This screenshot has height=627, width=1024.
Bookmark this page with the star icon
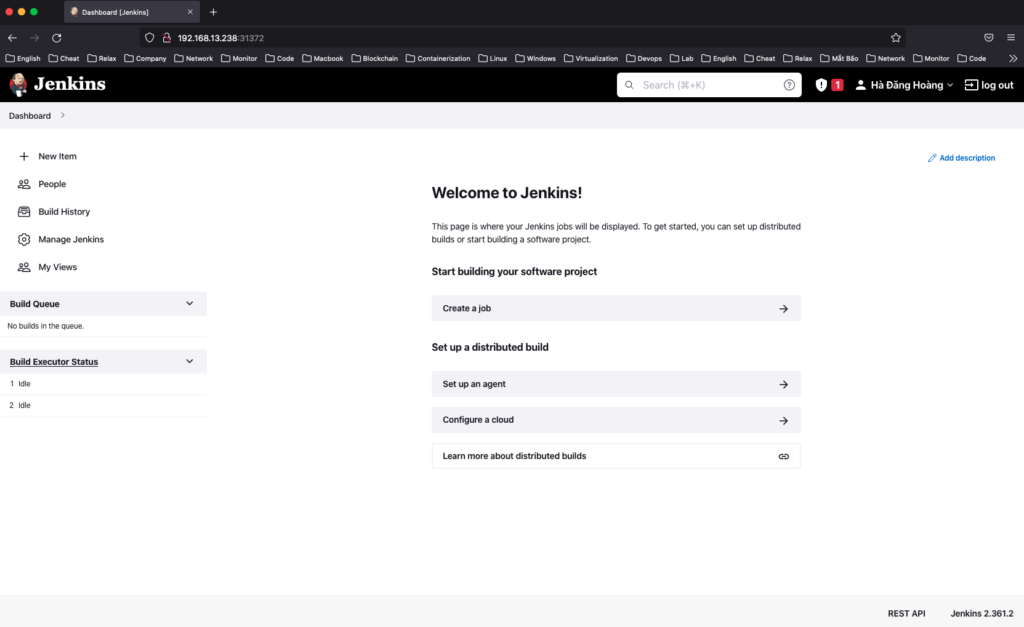tap(896, 38)
